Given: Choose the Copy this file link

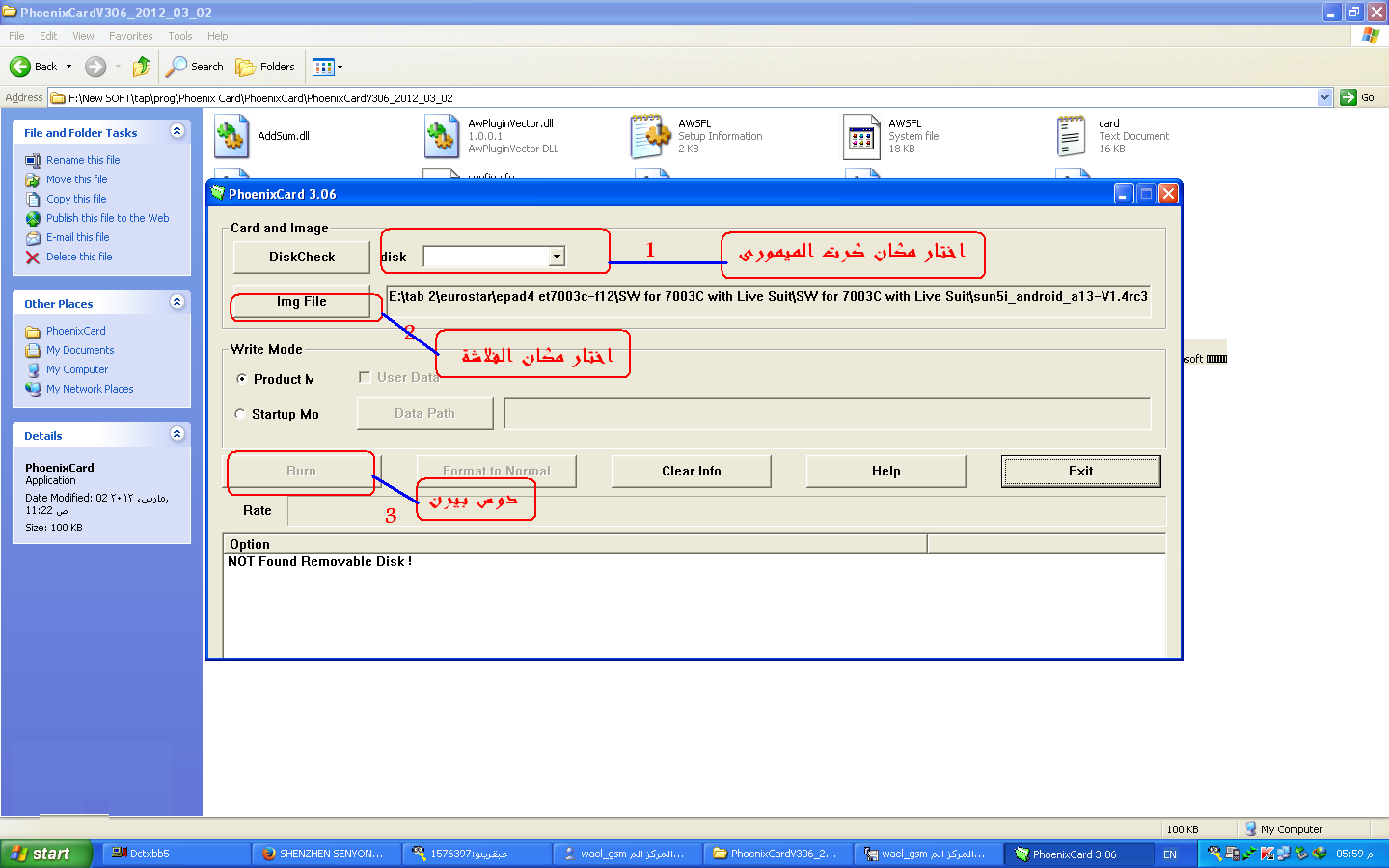Looking at the screenshot, I should pos(76,199).
